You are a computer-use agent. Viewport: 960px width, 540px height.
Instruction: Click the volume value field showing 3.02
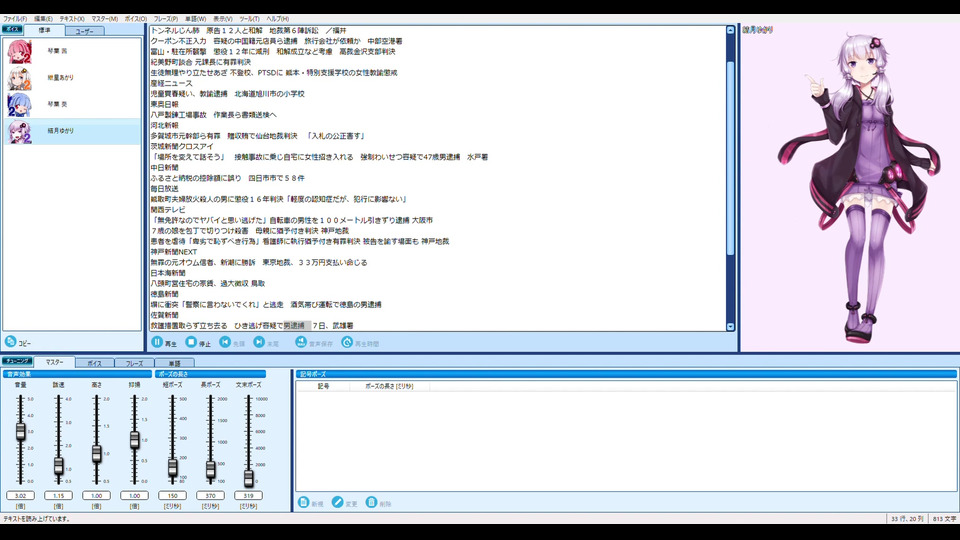coord(20,495)
